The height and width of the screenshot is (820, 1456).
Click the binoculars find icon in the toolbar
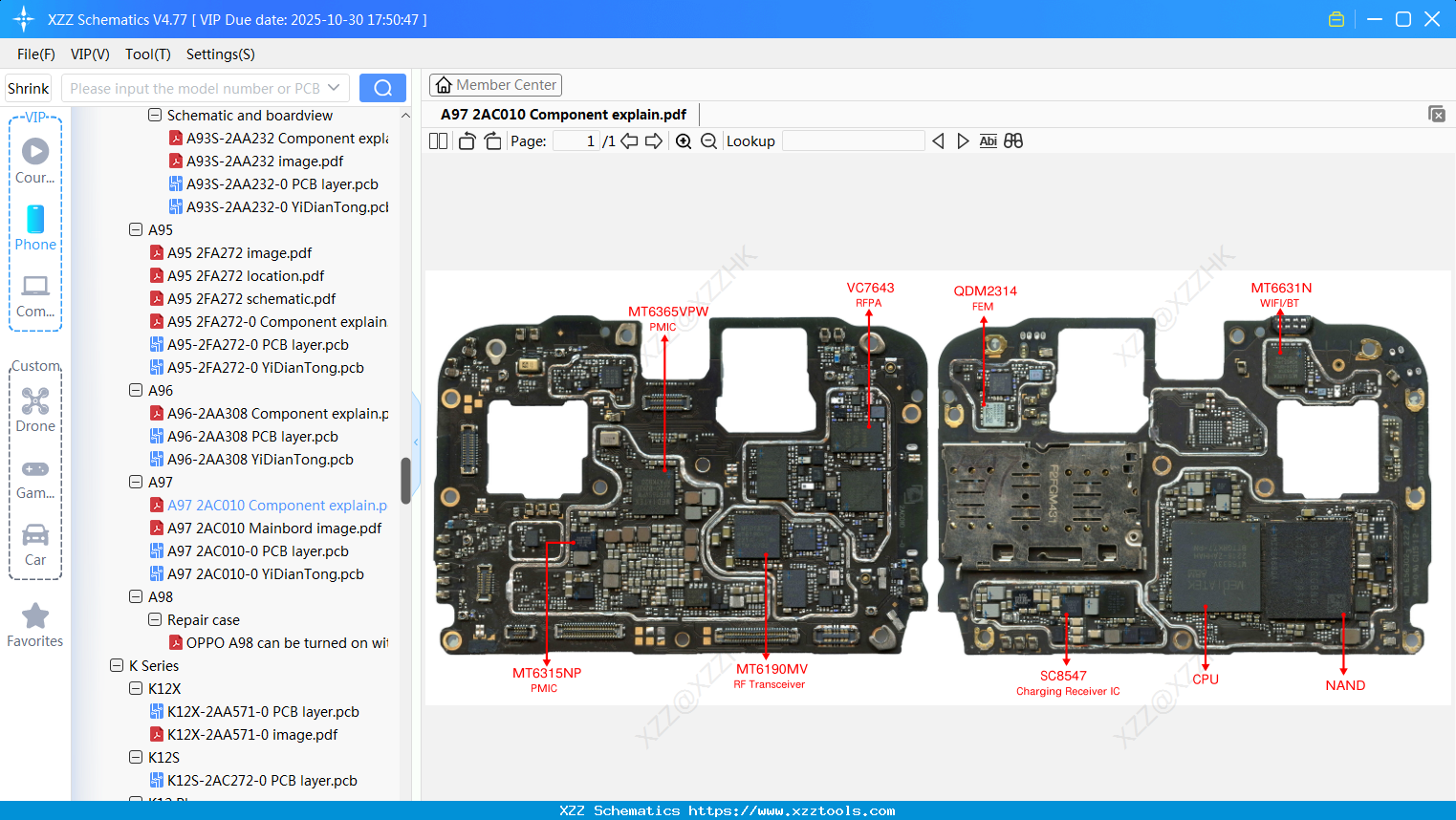click(x=1012, y=140)
